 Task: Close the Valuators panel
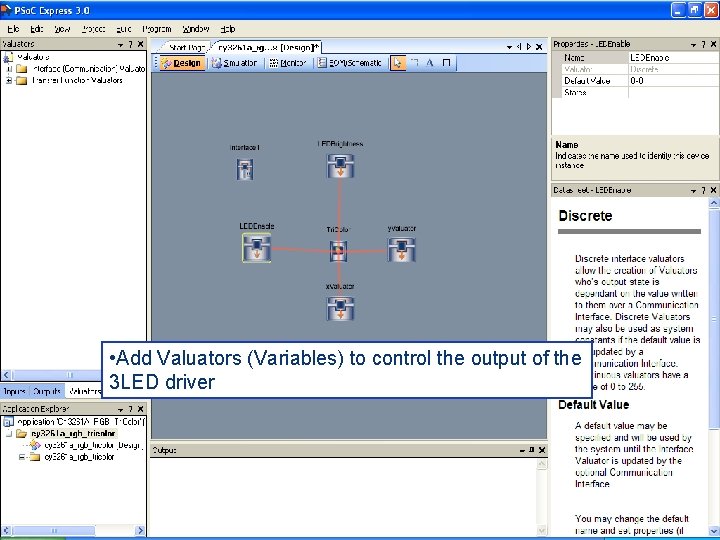pyautogui.click(x=141, y=44)
